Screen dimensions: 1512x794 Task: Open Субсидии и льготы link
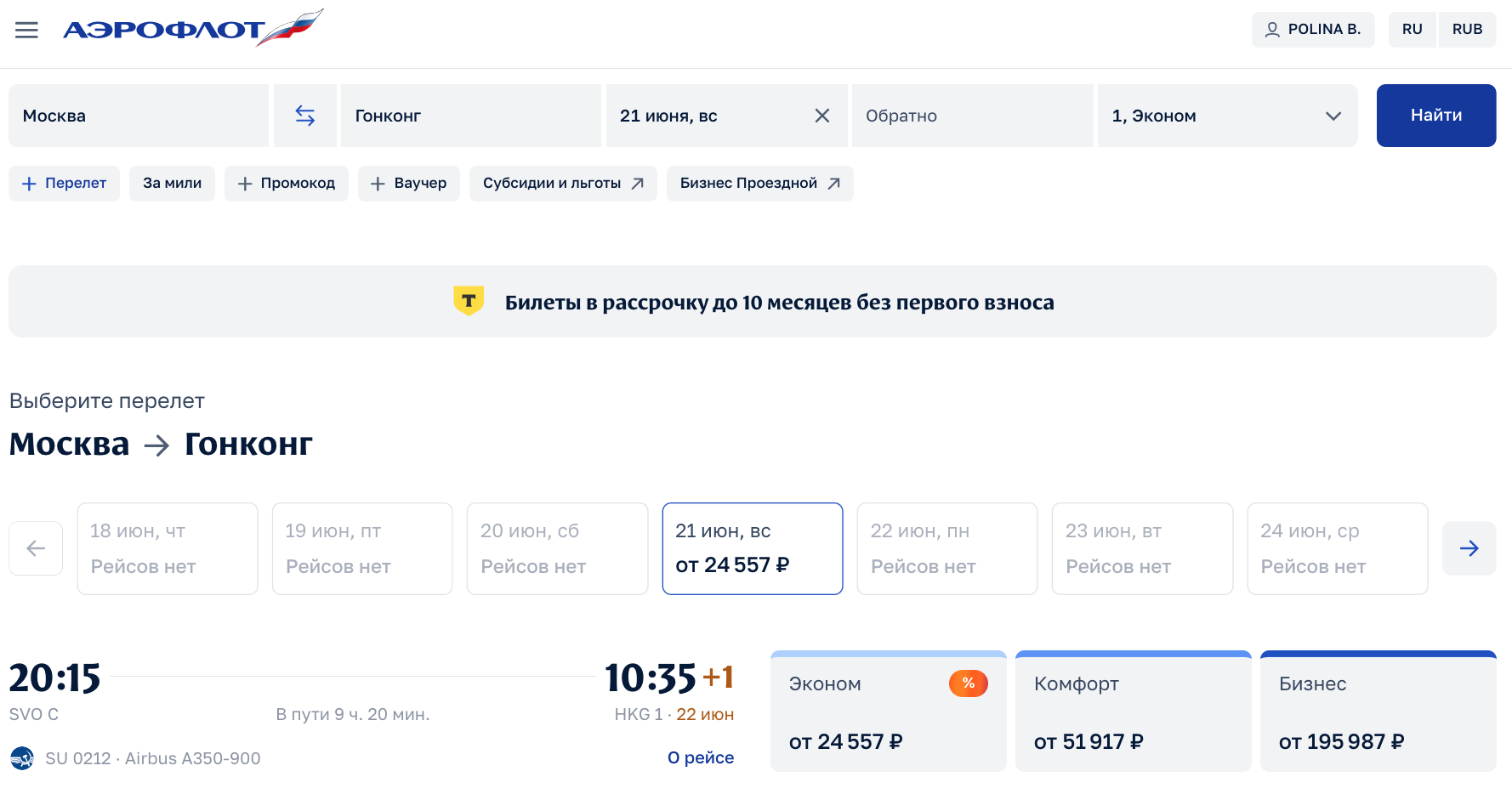563,184
